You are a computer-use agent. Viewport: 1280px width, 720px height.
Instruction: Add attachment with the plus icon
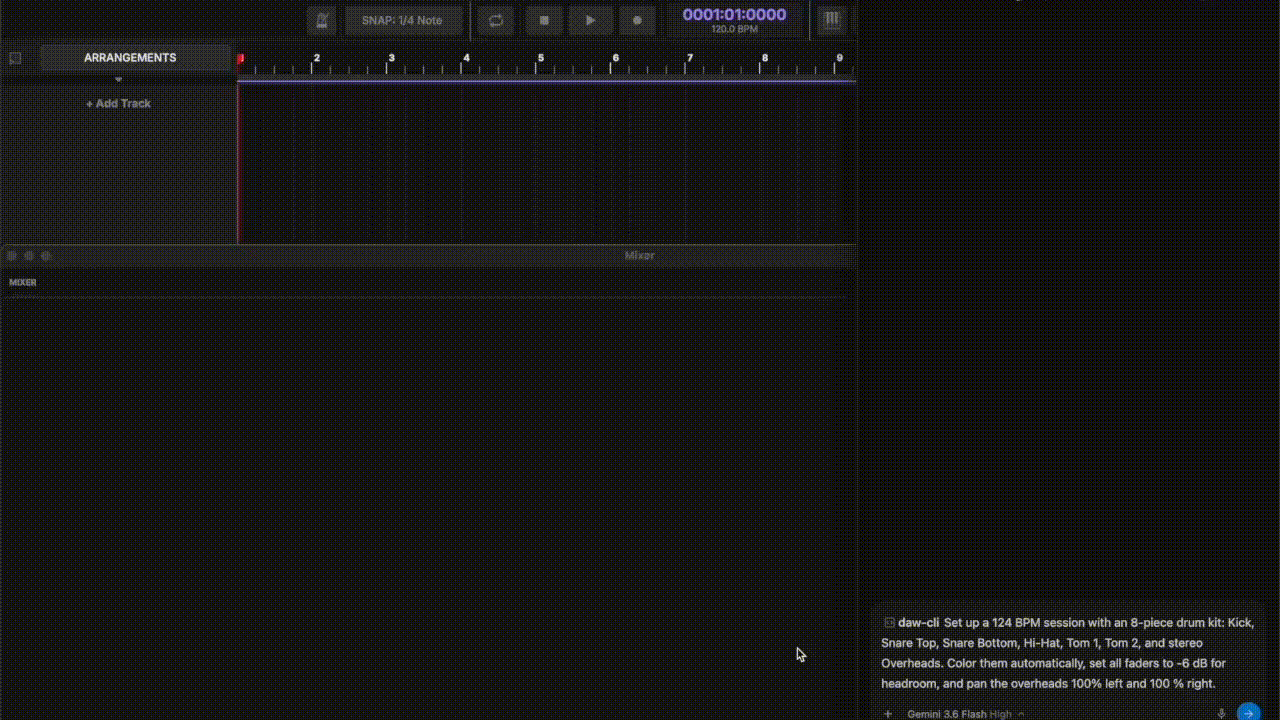coord(887,714)
